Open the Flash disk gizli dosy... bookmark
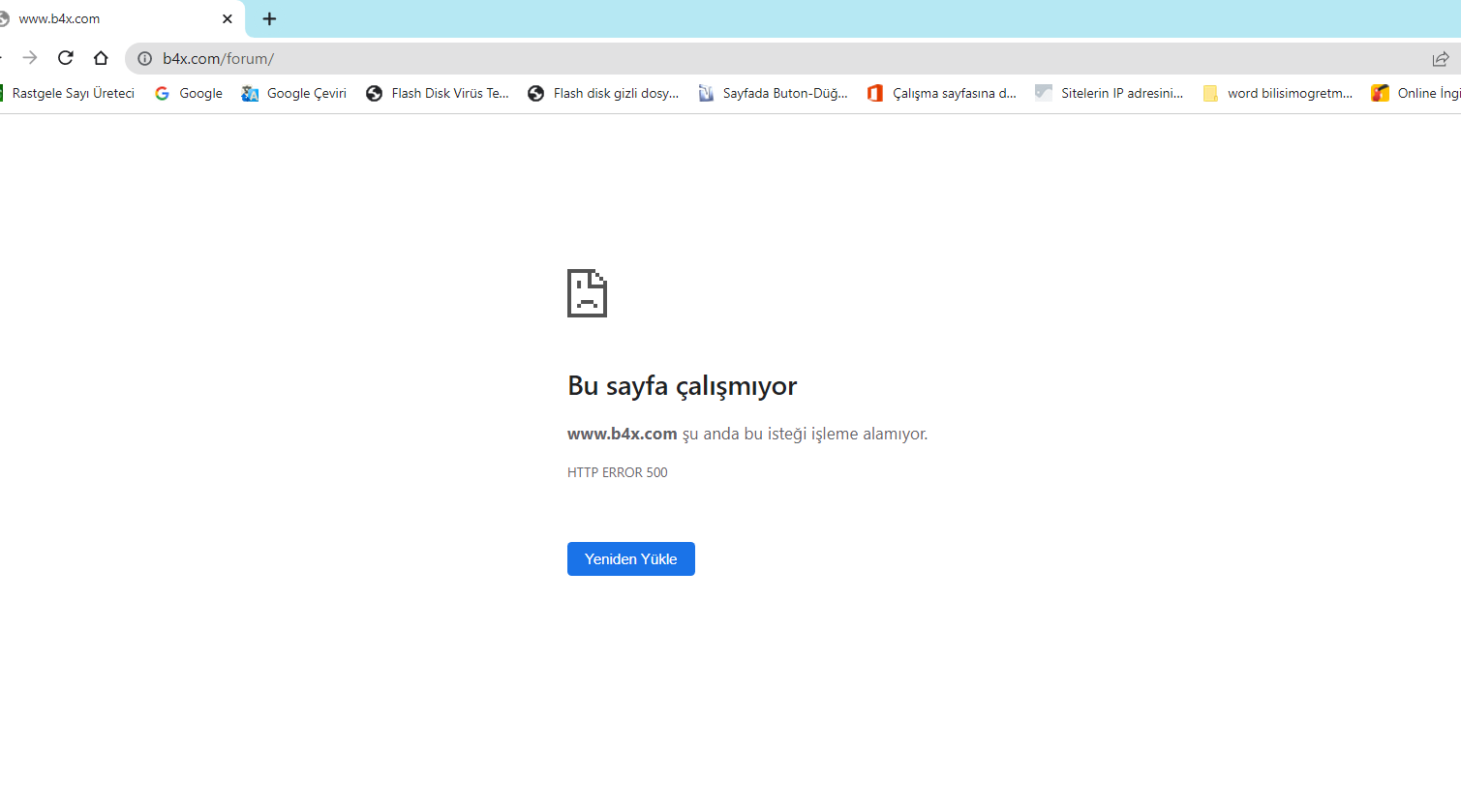The image size is (1461, 812). [x=603, y=93]
